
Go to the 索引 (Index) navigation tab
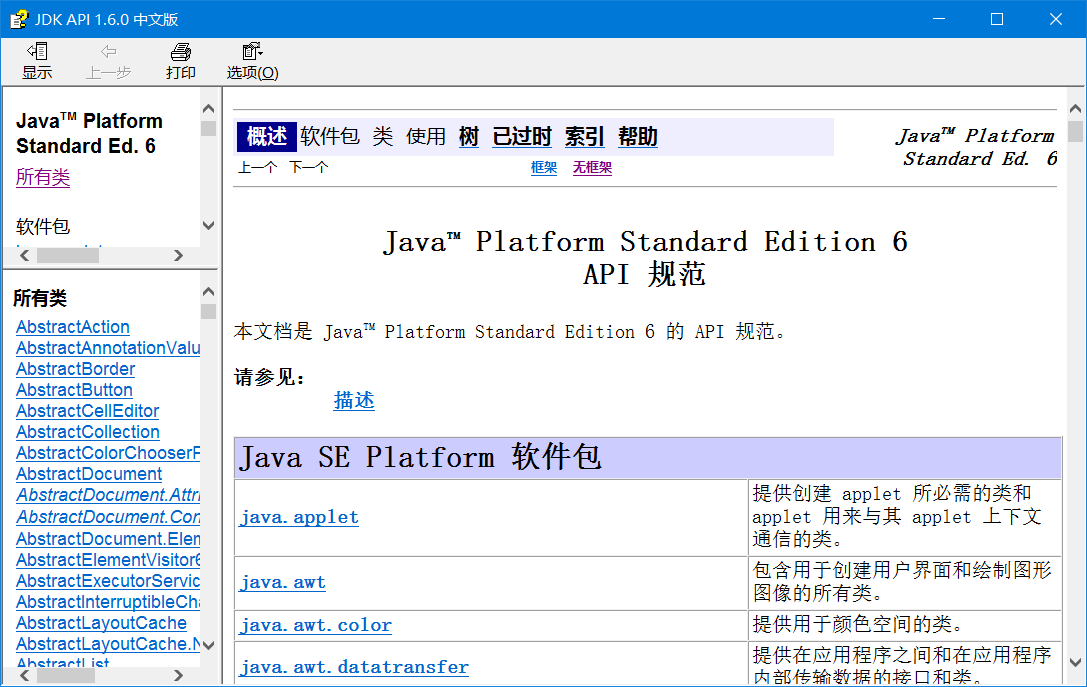pyautogui.click(x=584, y=137)
